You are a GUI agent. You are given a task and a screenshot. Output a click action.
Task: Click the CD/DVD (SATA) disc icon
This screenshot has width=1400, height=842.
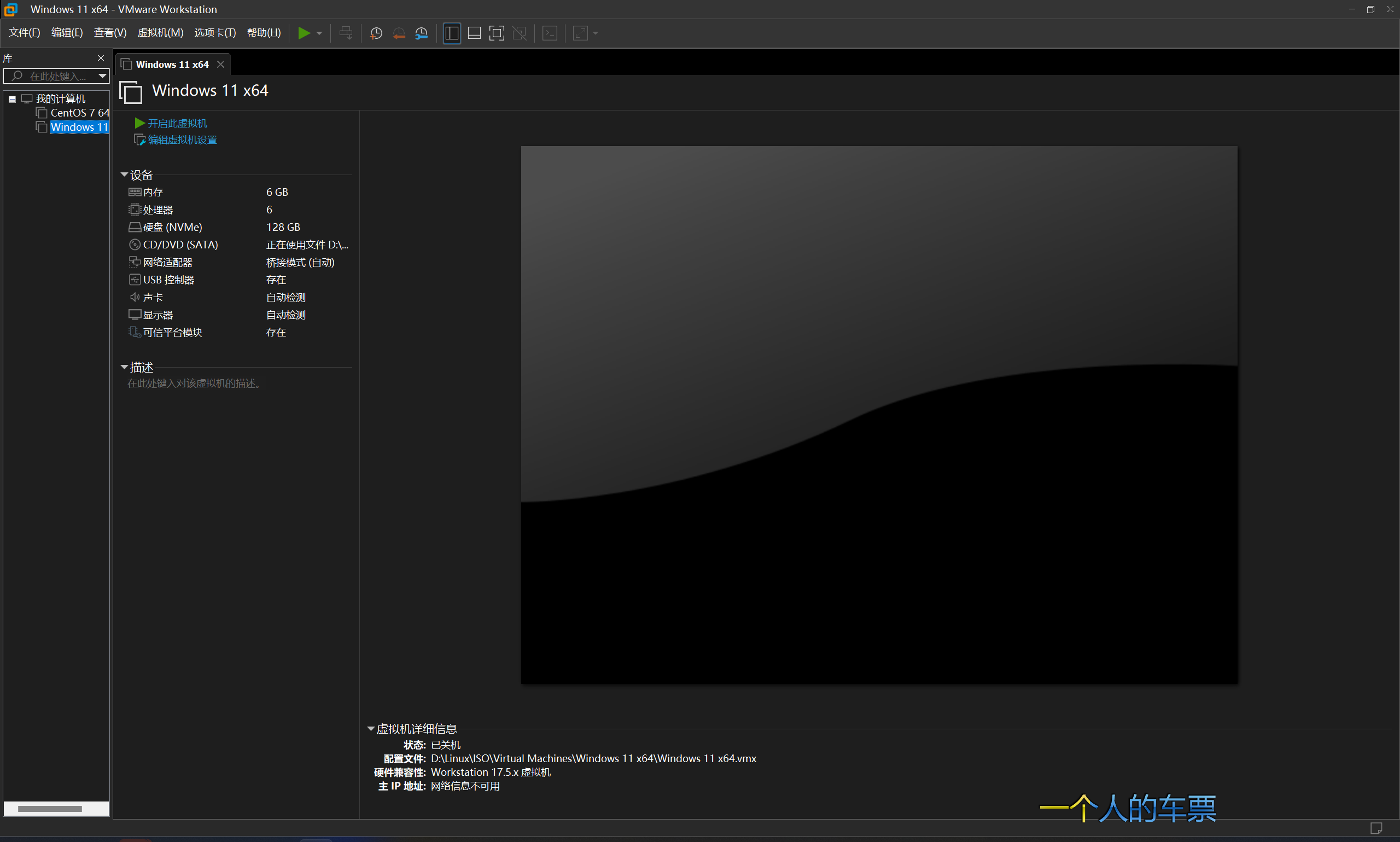point(135,245)
